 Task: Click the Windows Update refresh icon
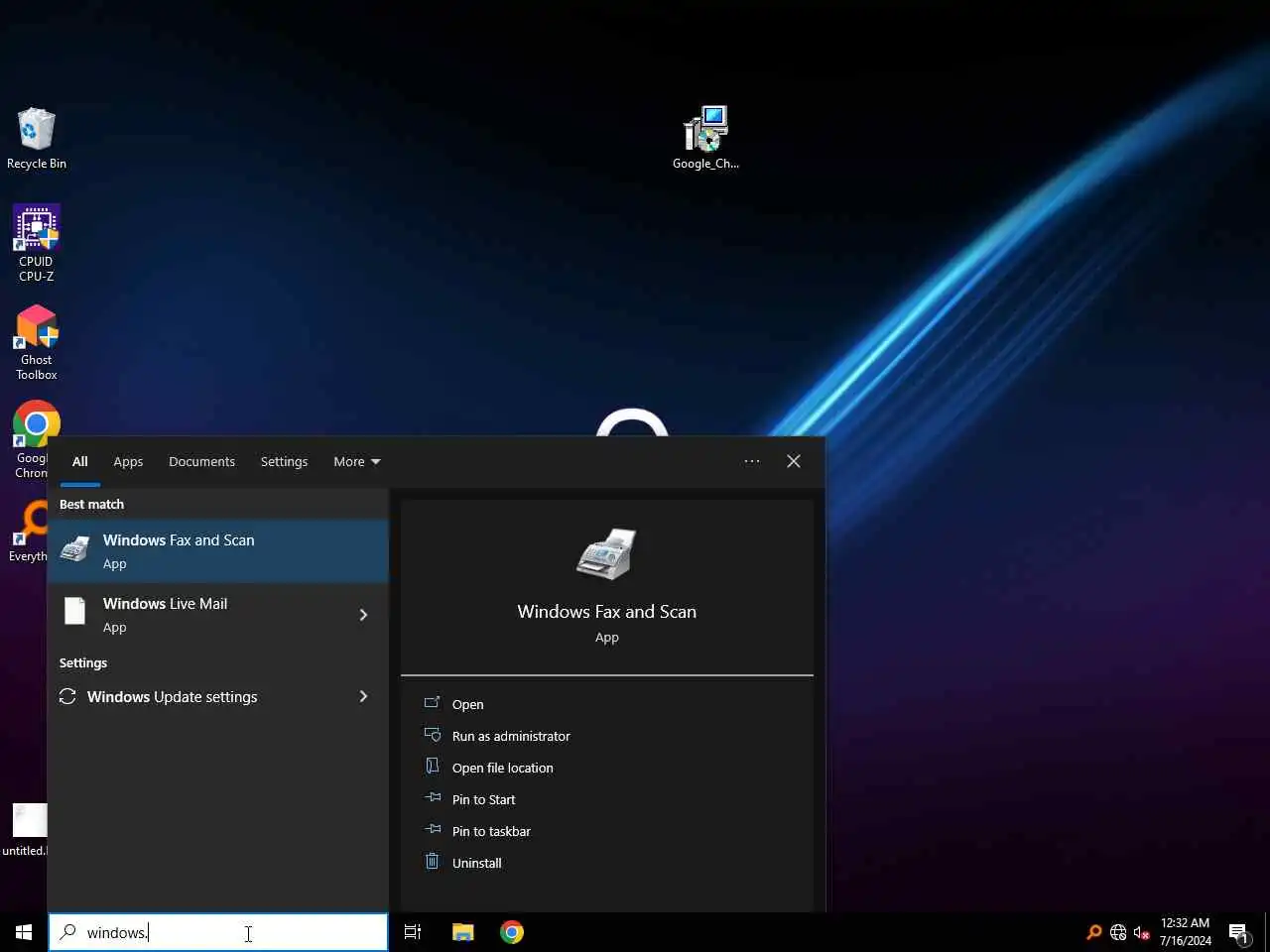click(67, 696)
